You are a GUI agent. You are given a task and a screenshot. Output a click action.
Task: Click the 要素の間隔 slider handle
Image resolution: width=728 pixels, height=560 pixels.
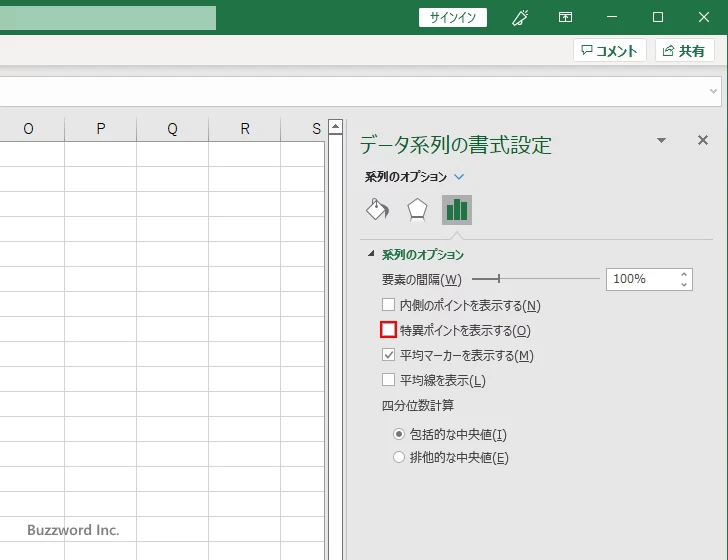coord(499,279)
